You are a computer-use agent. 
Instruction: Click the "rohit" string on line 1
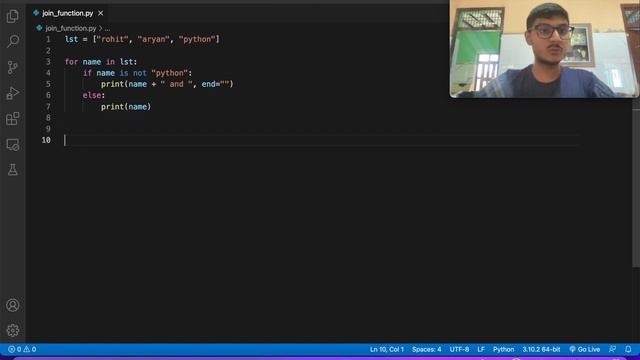112,40
